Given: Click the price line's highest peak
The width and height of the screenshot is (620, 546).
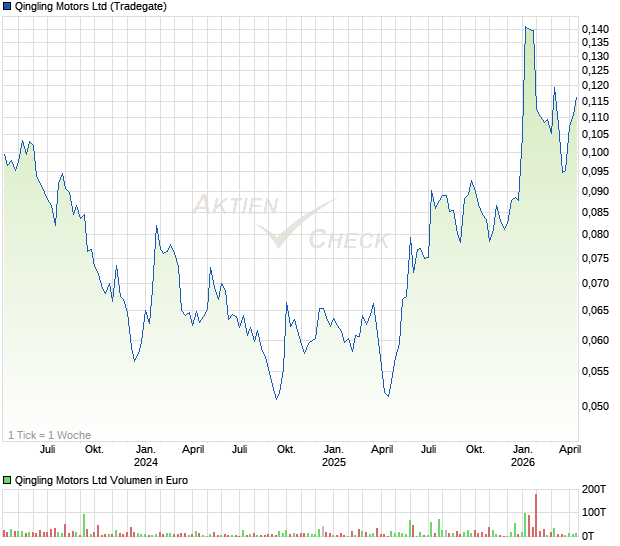Looking at the screenshot, I should coord(526,27).
